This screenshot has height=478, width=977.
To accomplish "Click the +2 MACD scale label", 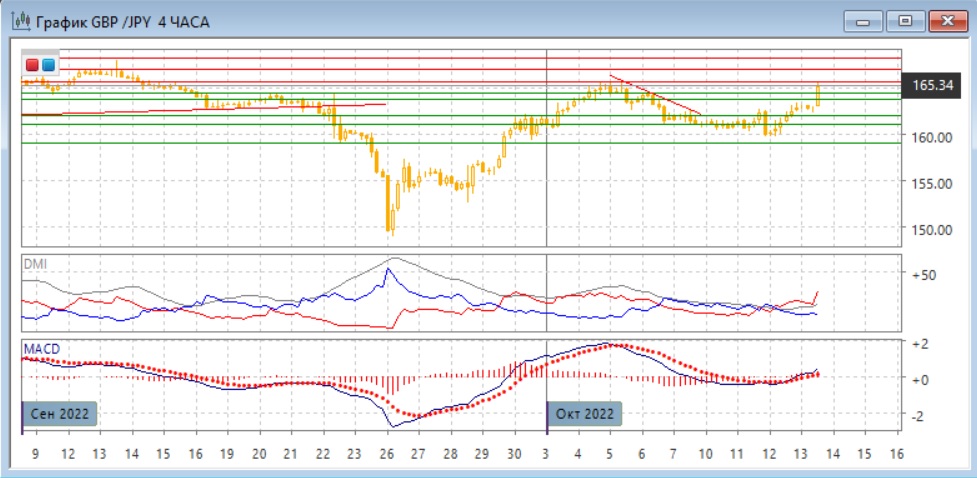I will (920, 343).
